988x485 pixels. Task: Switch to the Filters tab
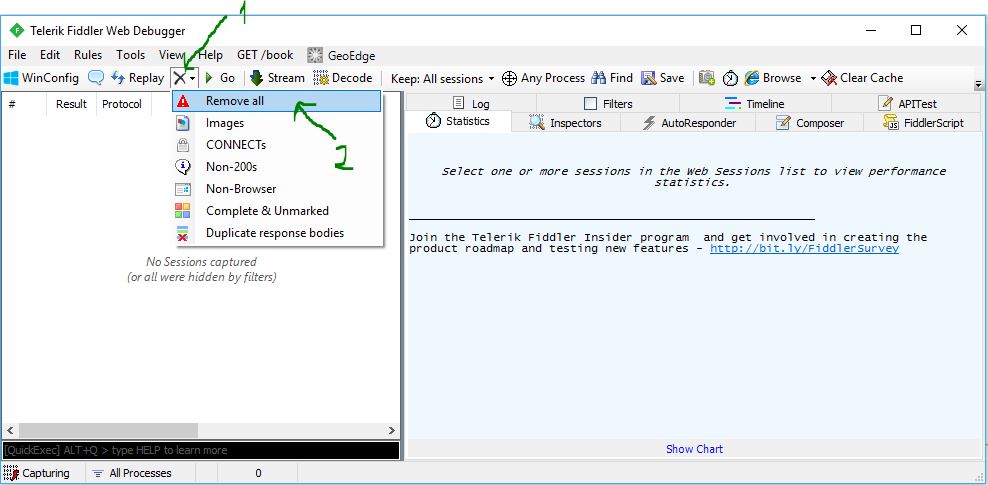coord(608,104)
